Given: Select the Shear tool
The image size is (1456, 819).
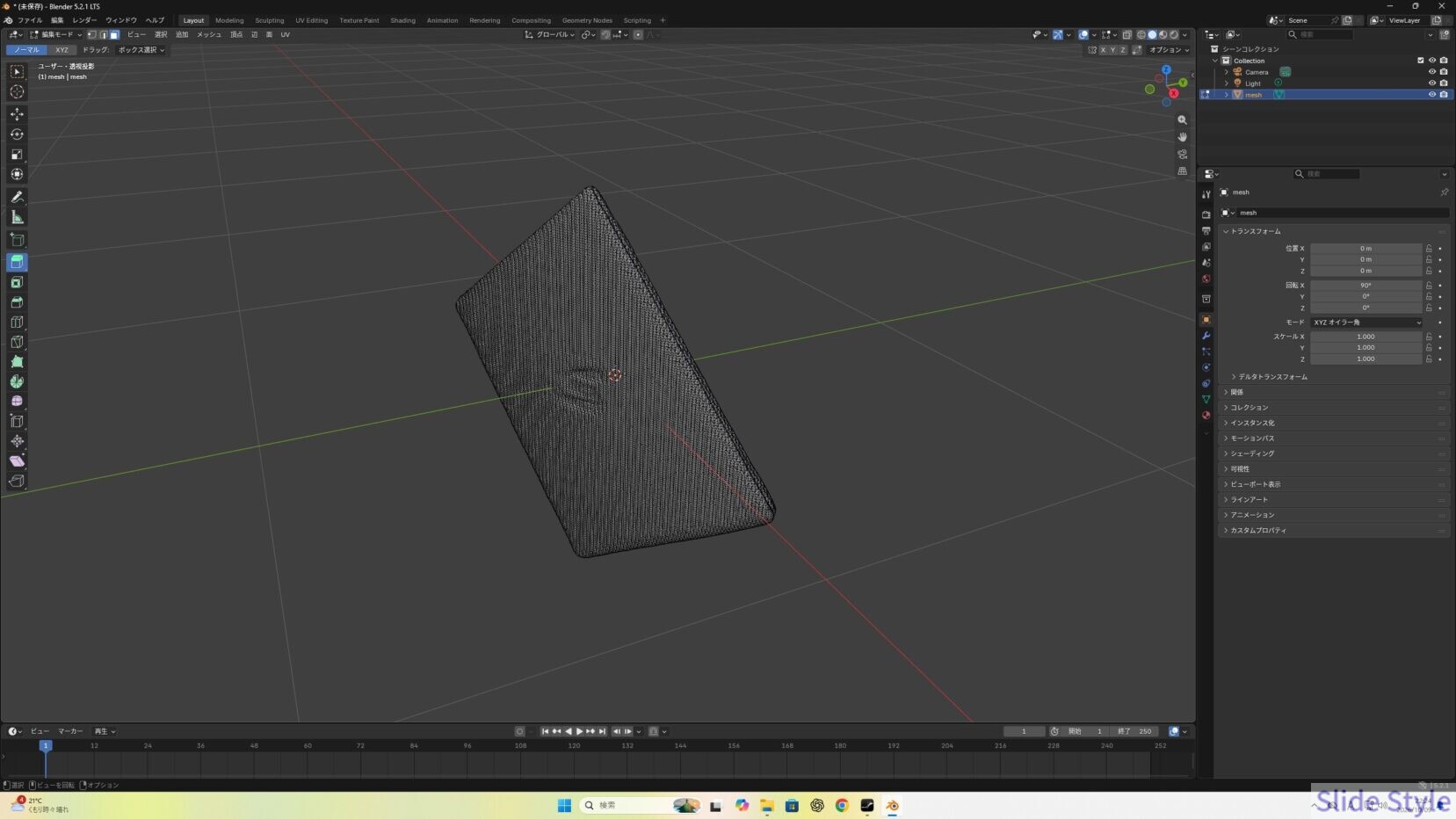Looking at the screenshot, I should click(17, 461).
